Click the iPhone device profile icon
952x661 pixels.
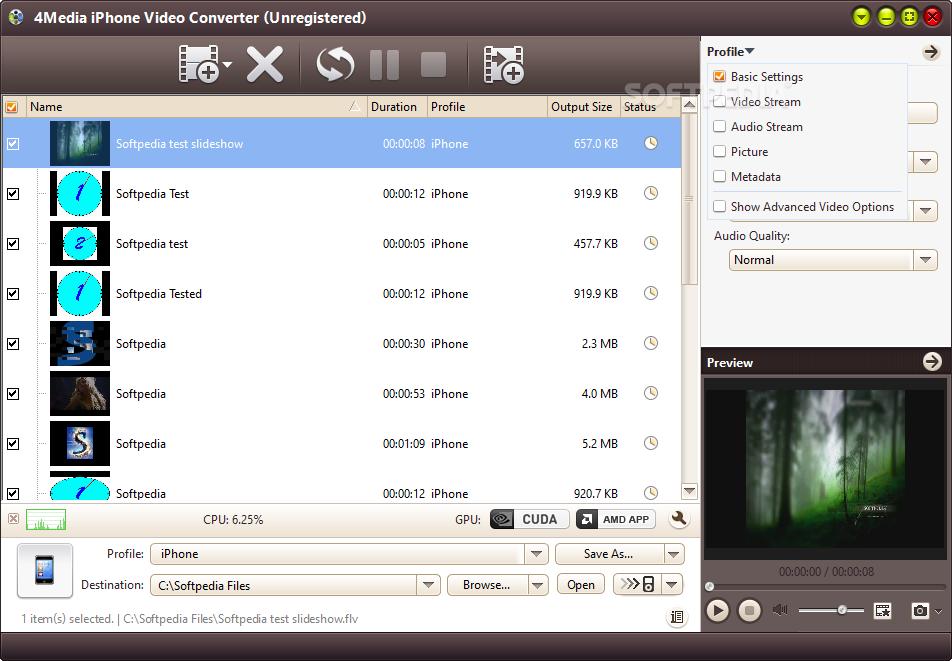[x=45, y=571]
